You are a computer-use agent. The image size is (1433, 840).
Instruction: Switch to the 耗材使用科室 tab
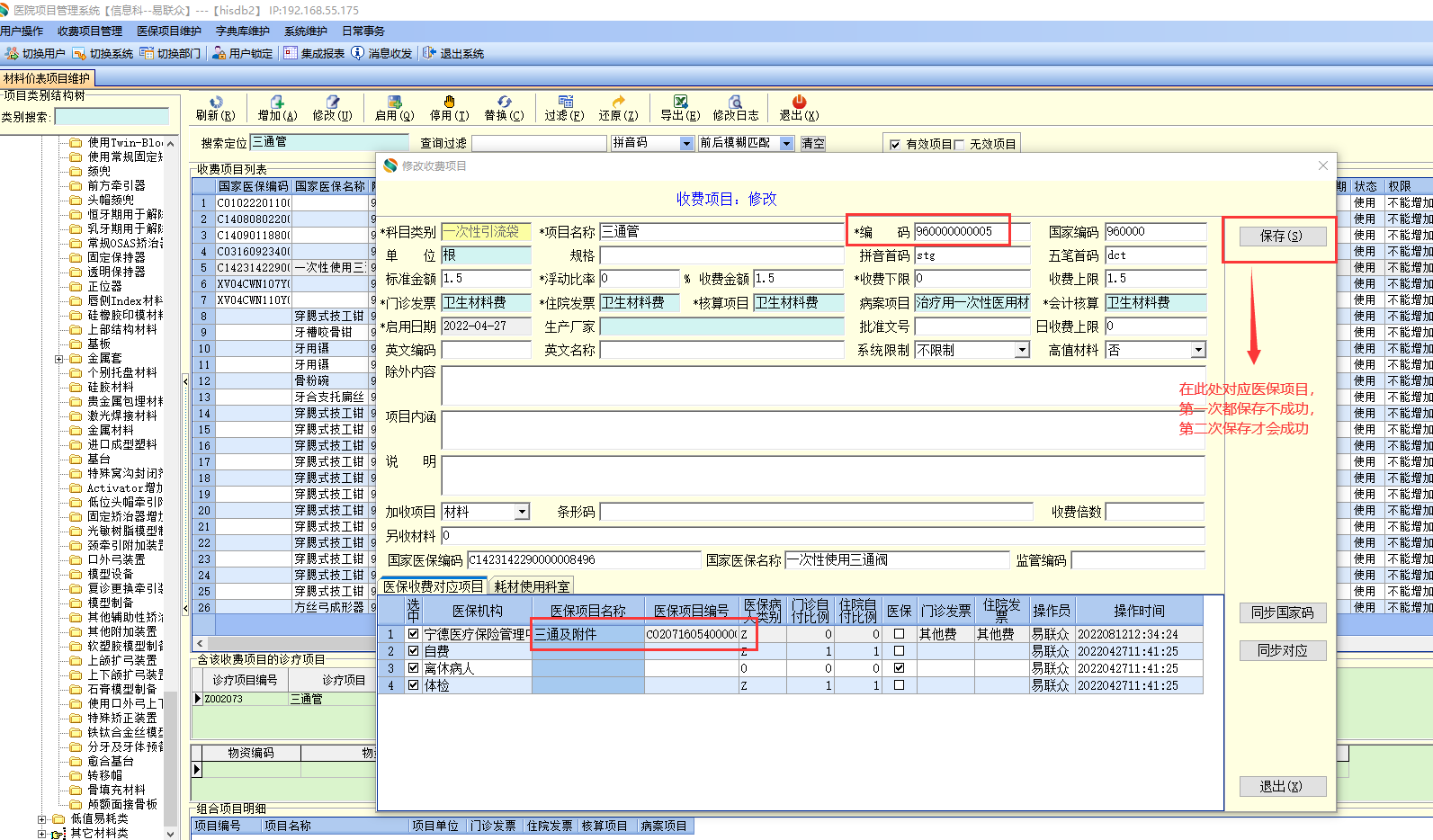pyautogui.click(x=532, y=586)
